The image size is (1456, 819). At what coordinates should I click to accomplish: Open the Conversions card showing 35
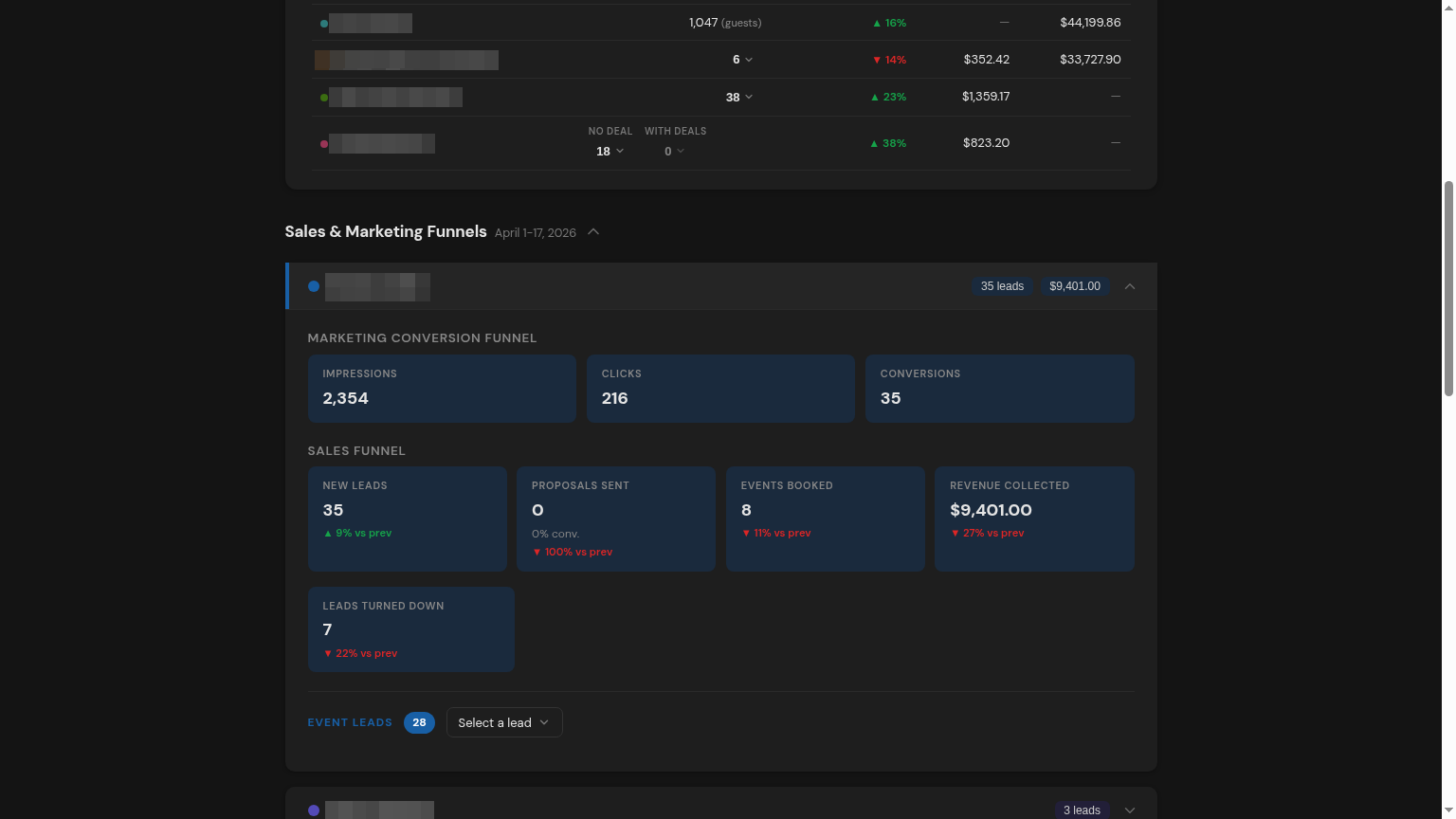pos(1000,389)
